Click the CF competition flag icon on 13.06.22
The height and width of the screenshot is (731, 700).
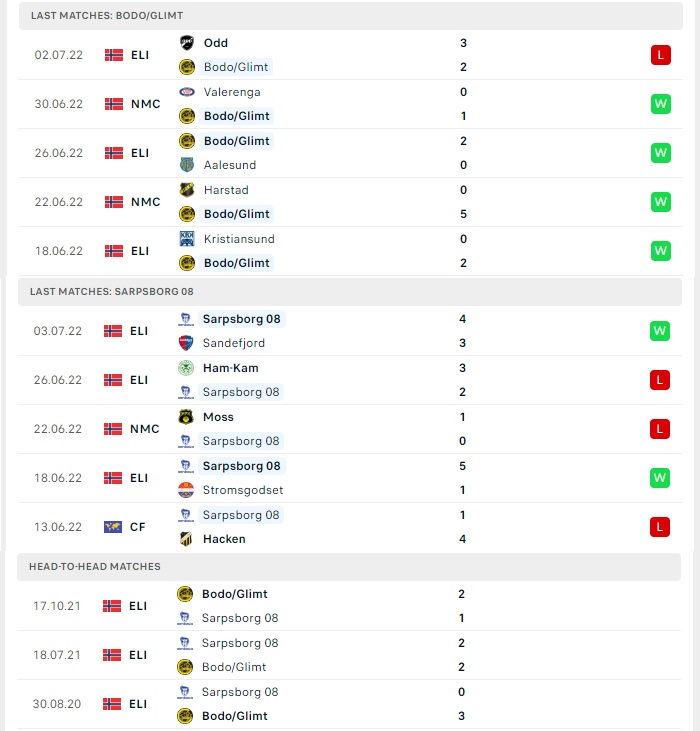pyautogui.click(x=113, y=527)
